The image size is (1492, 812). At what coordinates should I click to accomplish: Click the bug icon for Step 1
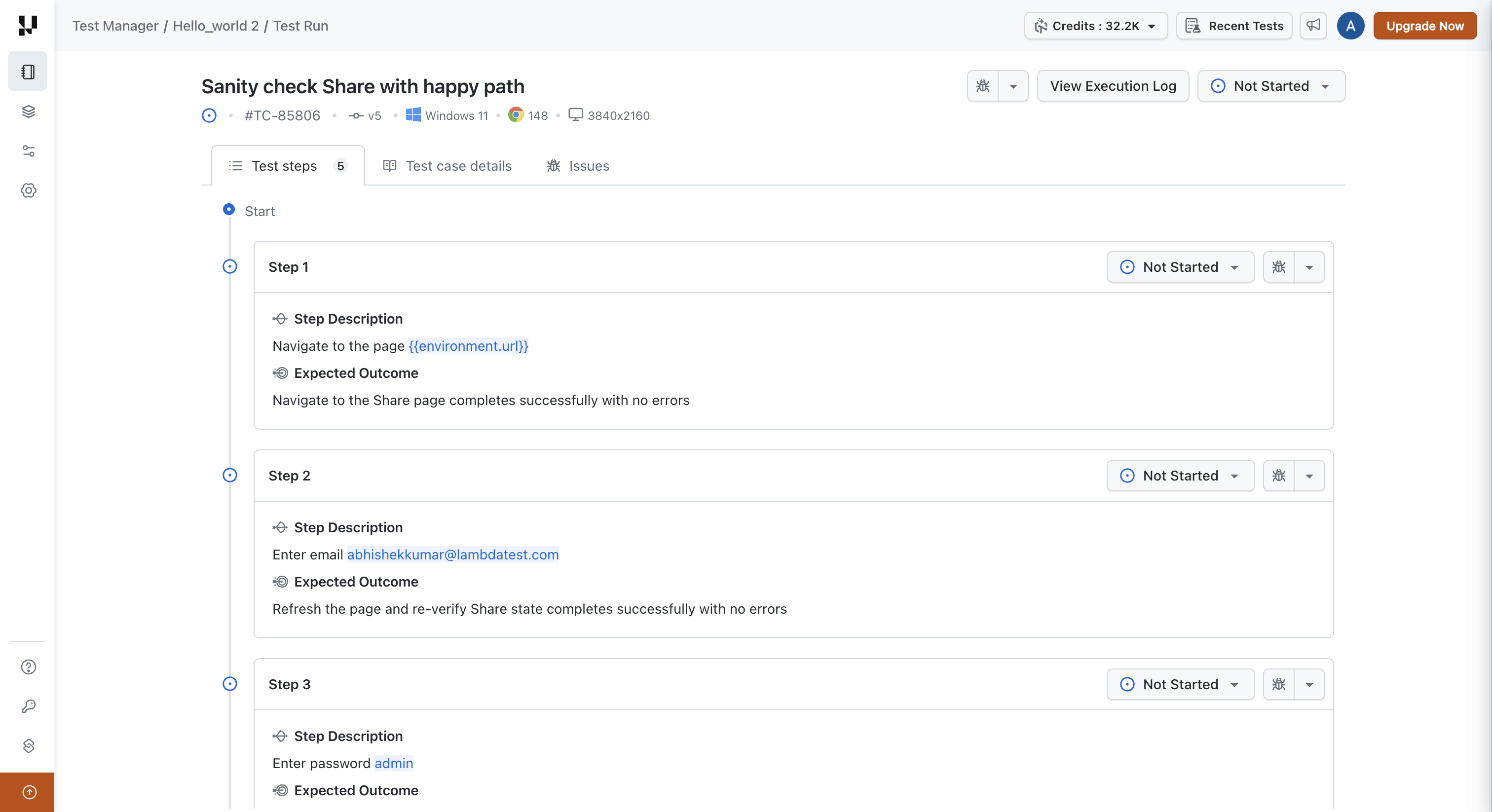(x=1278, y=267)
